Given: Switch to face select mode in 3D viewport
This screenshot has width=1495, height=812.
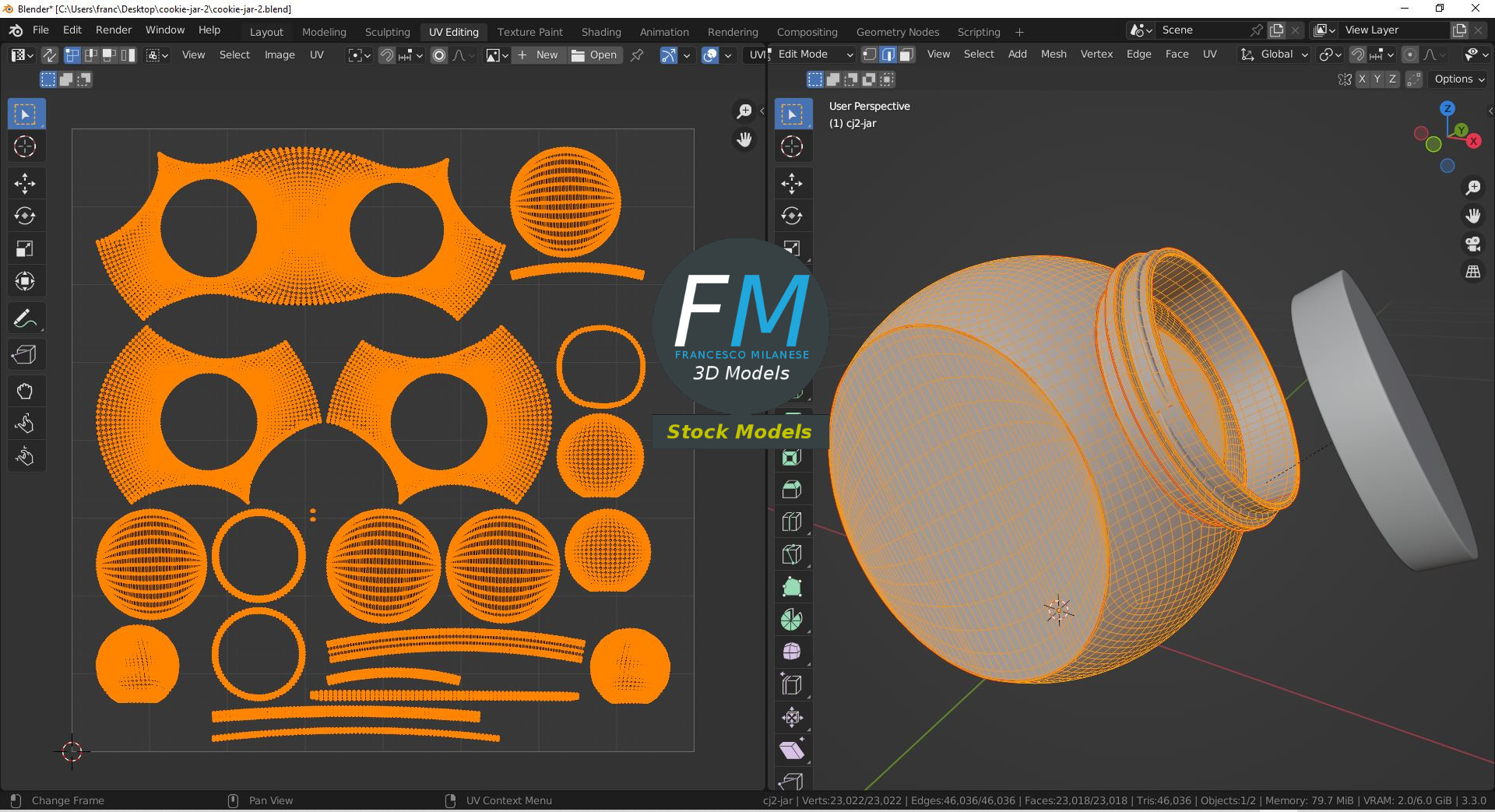Looking at the screenshot, I should 906,54.
